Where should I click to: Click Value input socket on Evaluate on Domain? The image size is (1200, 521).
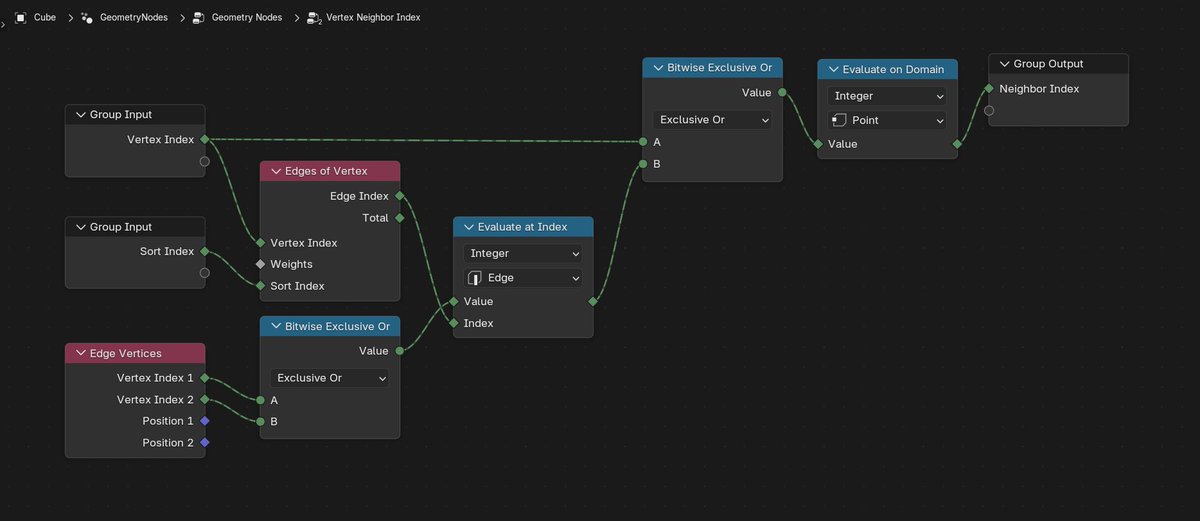(818, 144)
